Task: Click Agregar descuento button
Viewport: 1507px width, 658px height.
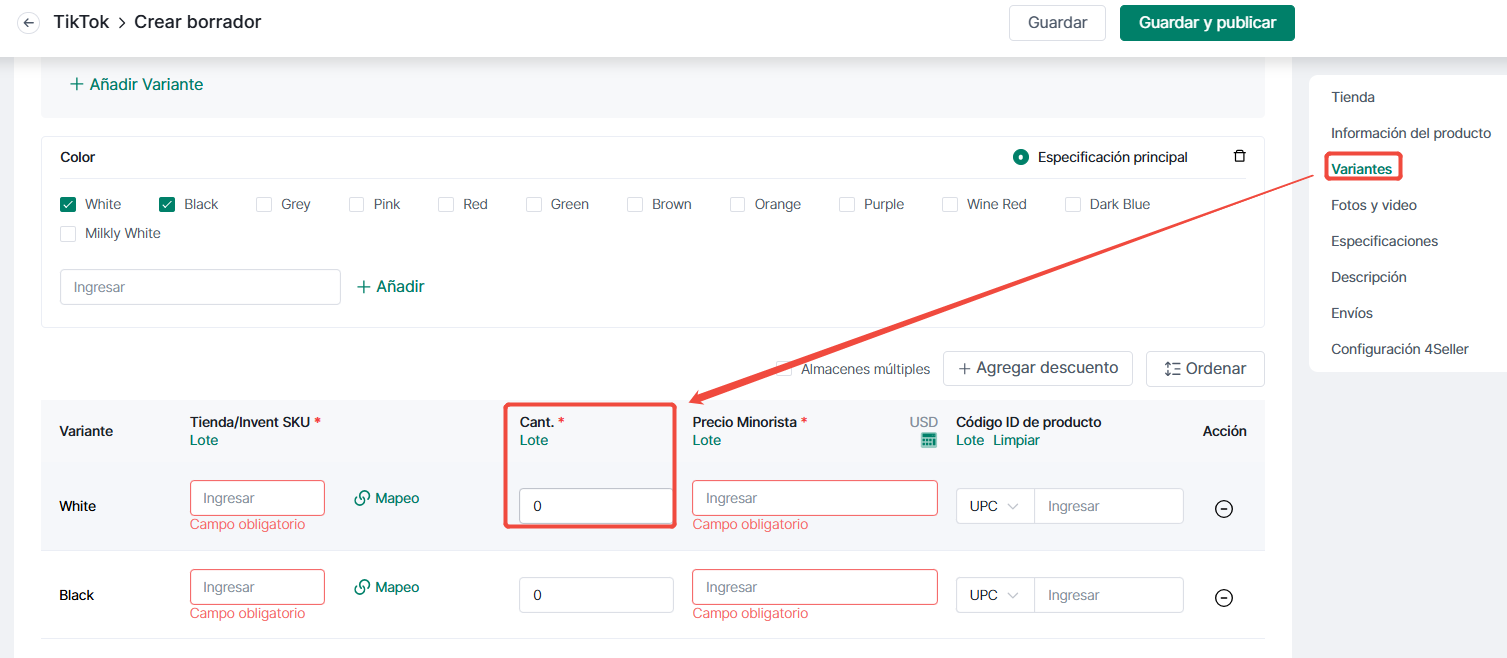Action: pos(1038,368)
